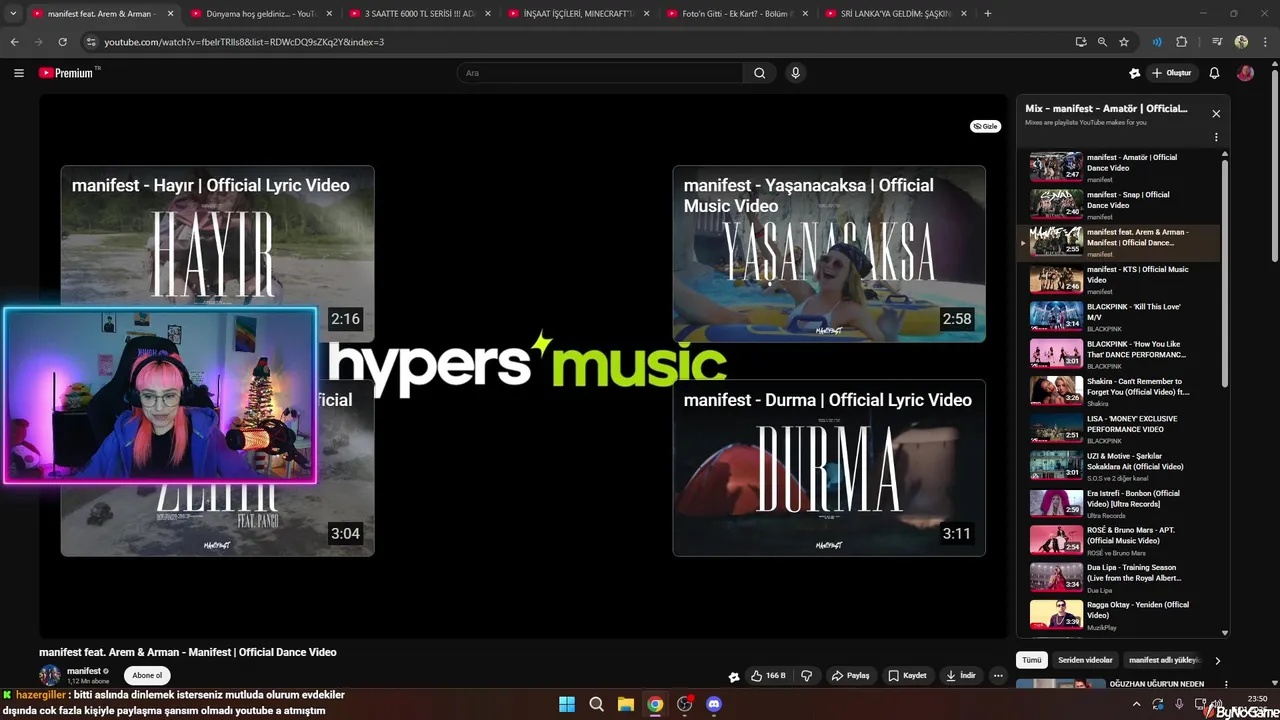Screen dimensions: 1280x720
Task: Open the YouTube hamburger guide menu
Action: 18,73
